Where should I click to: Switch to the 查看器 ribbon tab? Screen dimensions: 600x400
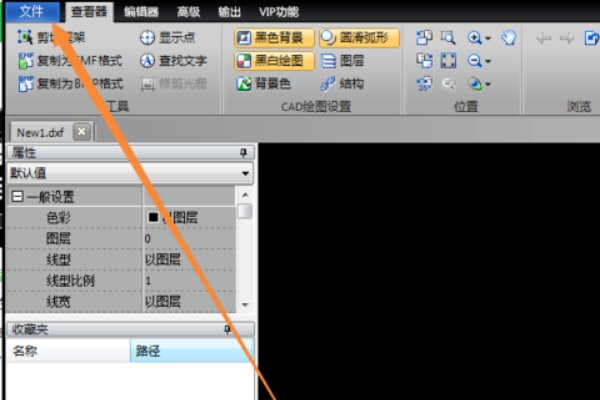[89, 12]
